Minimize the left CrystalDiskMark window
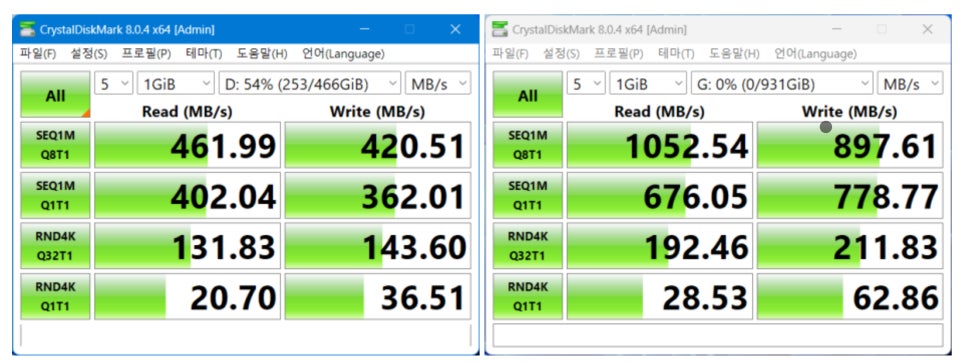 coord(365,29)
